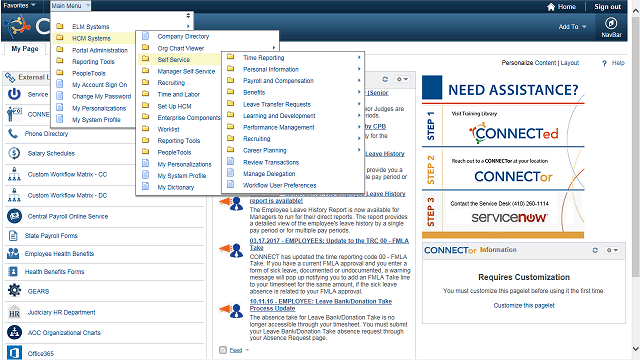640x360 pixels.
Task: Open center pagelet settings gear dropdown
Action: pos(402,79)
